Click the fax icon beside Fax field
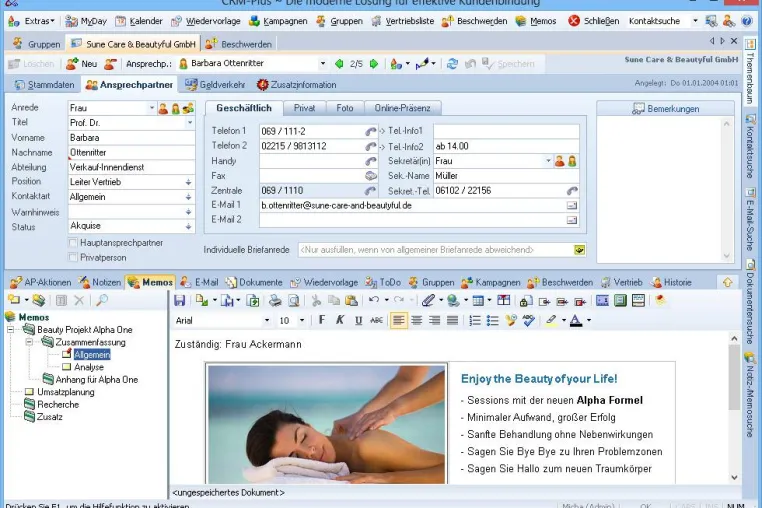Image resolution: width=762 pixels, height=508 pixels. (371, 176)
